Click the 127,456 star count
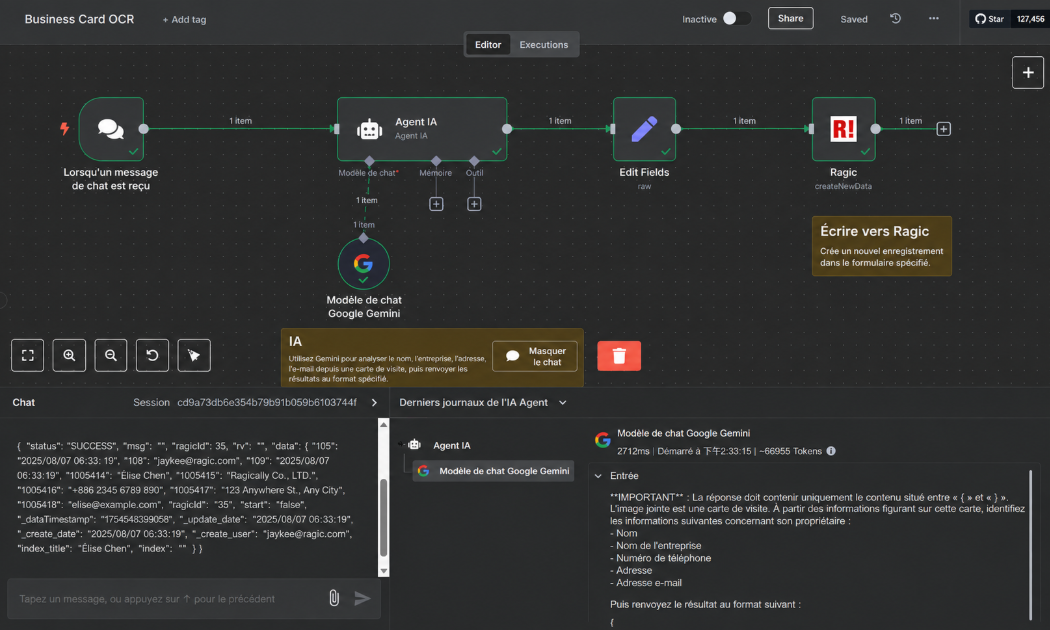Screen dimensions: 1050x630 pyautogui.click(x=1030, y=19)
